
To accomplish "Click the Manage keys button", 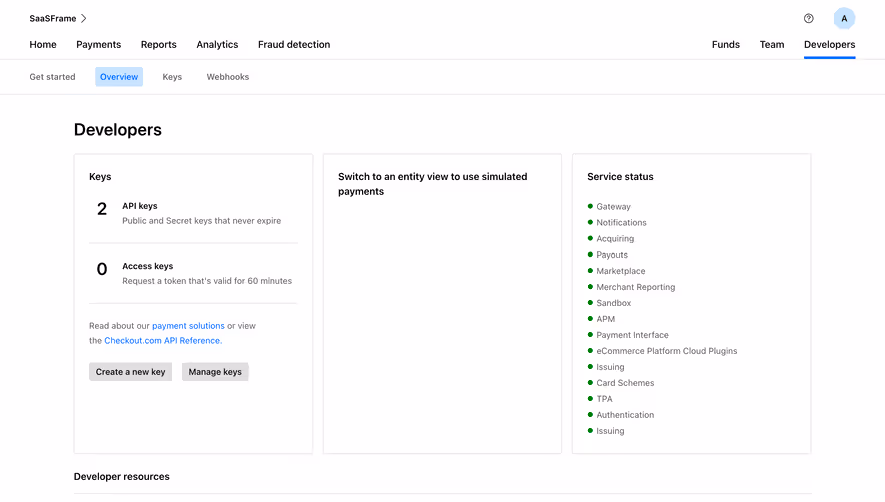I will 215,372.
